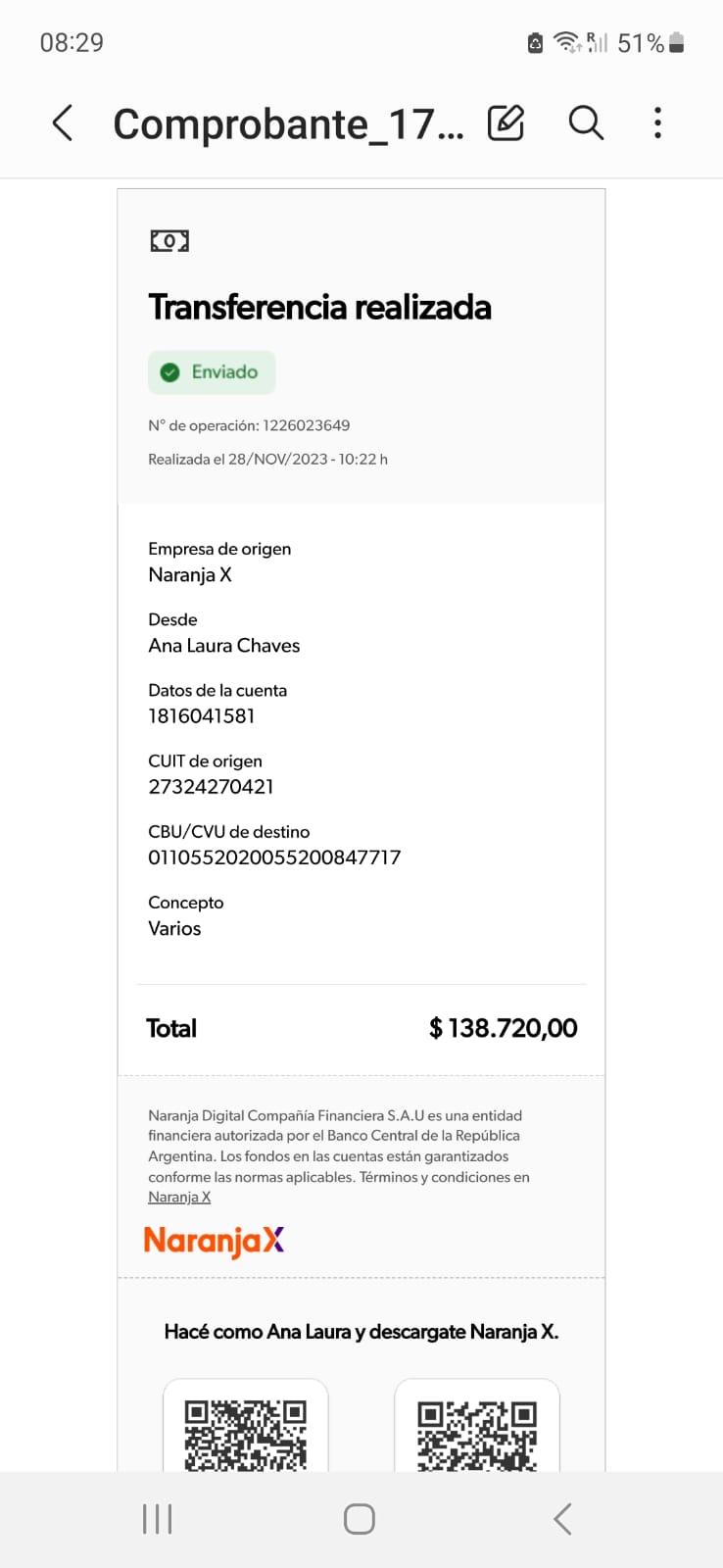Open the three-dot more options menu
The image size is (723, 1568).
(657, 123)
